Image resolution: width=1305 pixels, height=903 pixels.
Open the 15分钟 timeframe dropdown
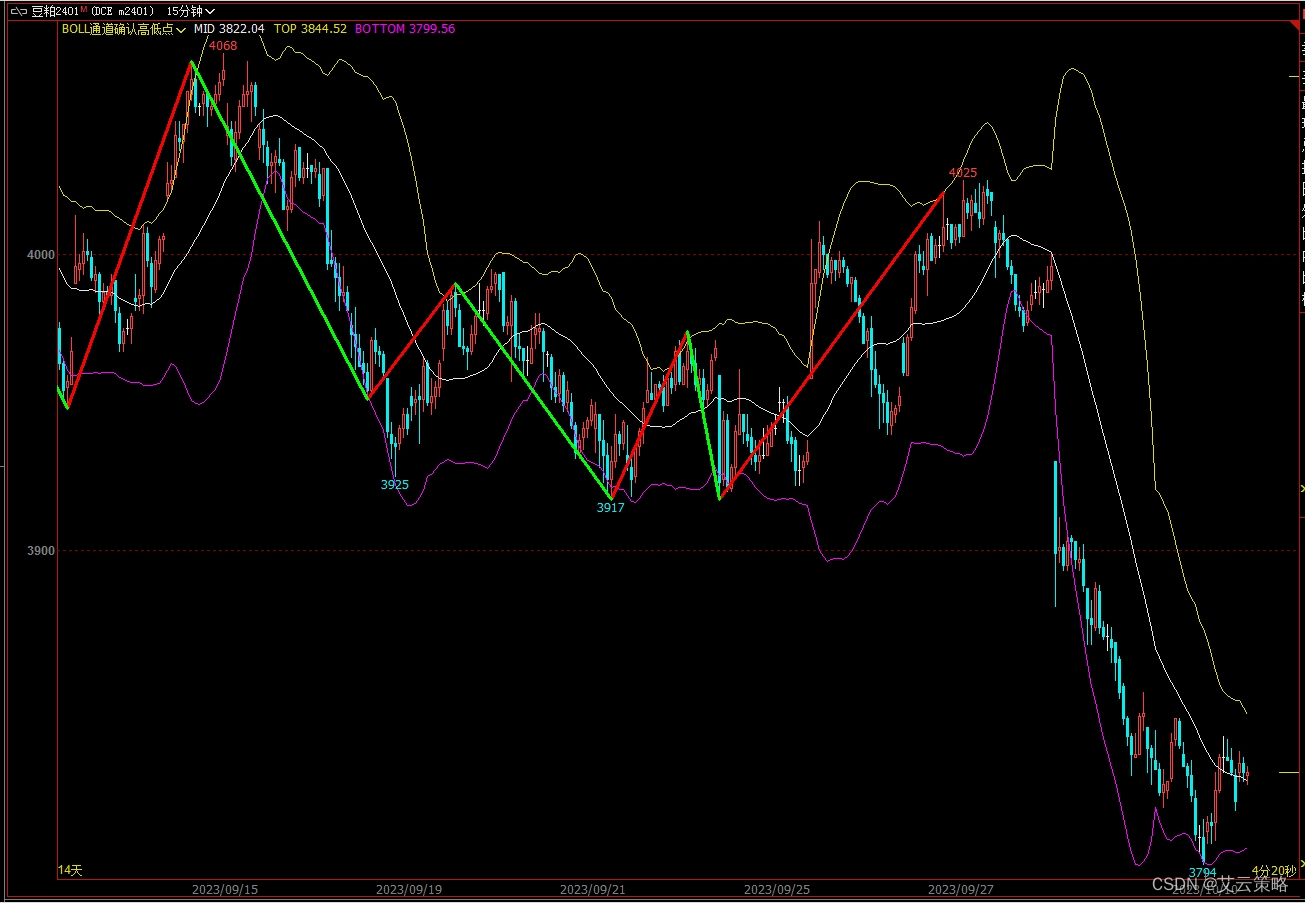coord(191,11)
